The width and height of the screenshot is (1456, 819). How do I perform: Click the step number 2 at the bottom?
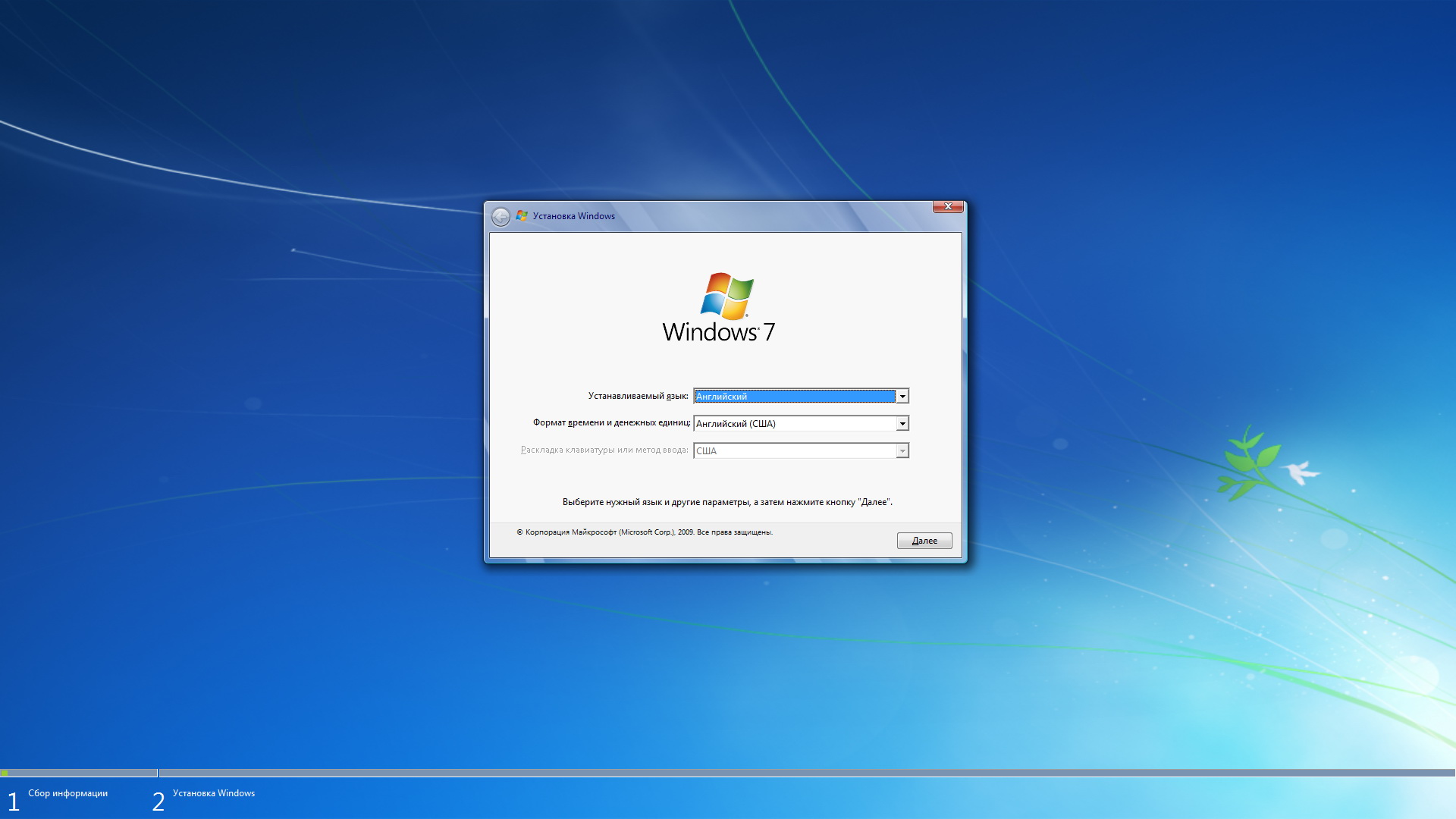pyautogui.click(x=158, y=801)
